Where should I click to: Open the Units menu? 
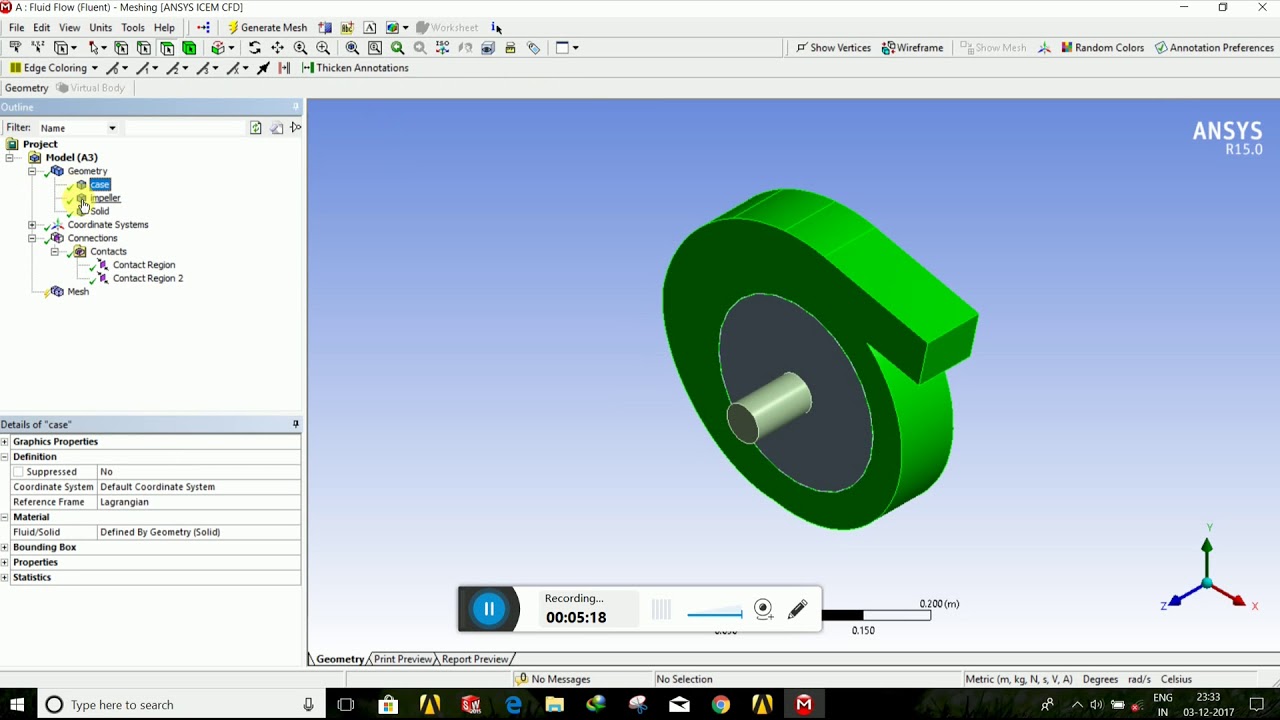[100, 28]
